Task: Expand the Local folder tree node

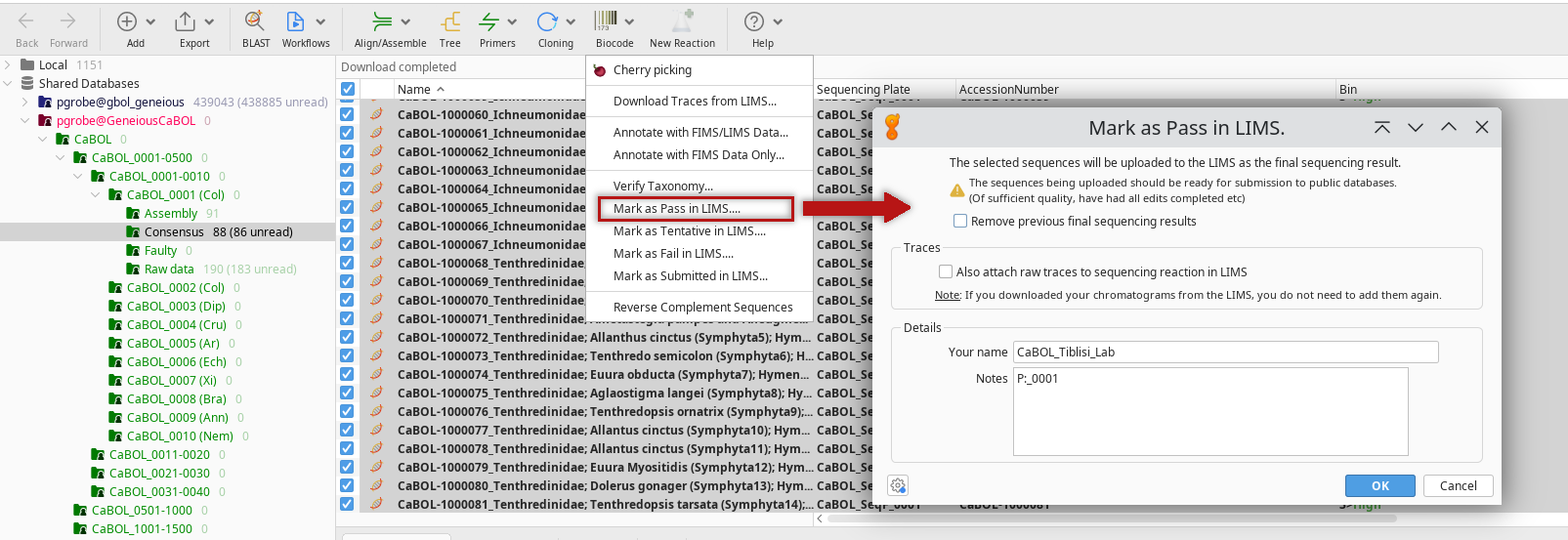Action: point(8,65)
